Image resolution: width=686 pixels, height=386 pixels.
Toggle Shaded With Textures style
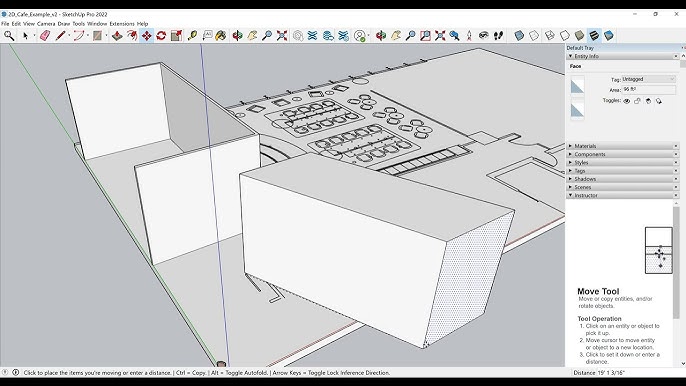tap(594, 35)
